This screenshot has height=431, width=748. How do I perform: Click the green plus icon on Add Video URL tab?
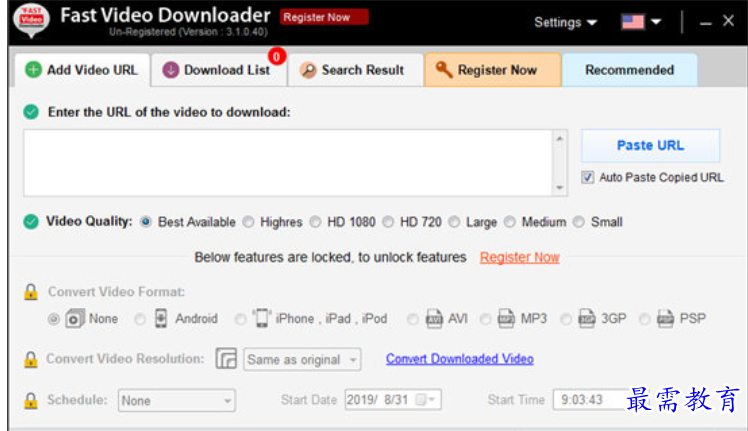(x=33, y=70)
